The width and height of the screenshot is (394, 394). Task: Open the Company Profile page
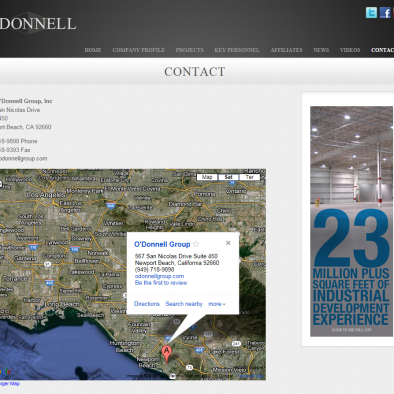[139, 50]
